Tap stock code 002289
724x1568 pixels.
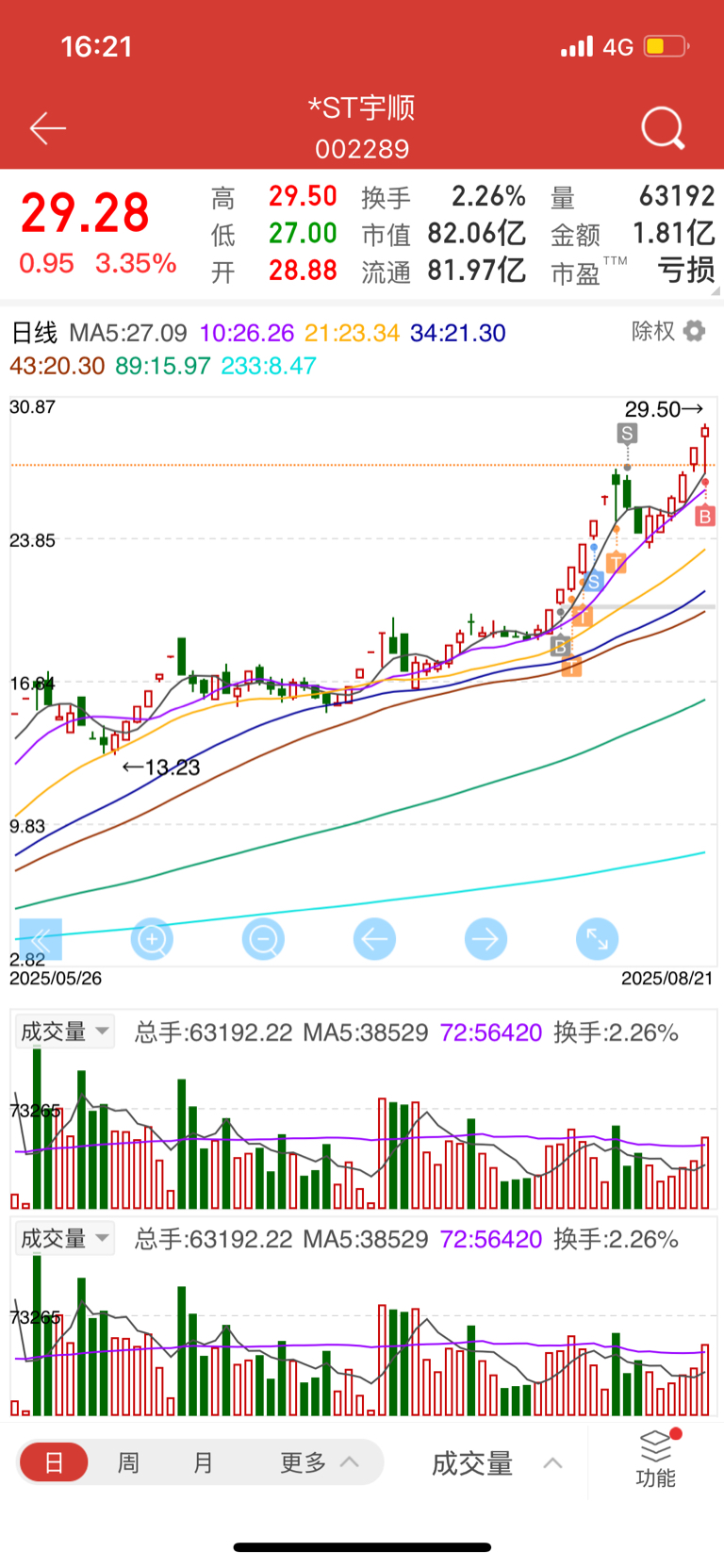pyautogui.click(x=362, y=149)
